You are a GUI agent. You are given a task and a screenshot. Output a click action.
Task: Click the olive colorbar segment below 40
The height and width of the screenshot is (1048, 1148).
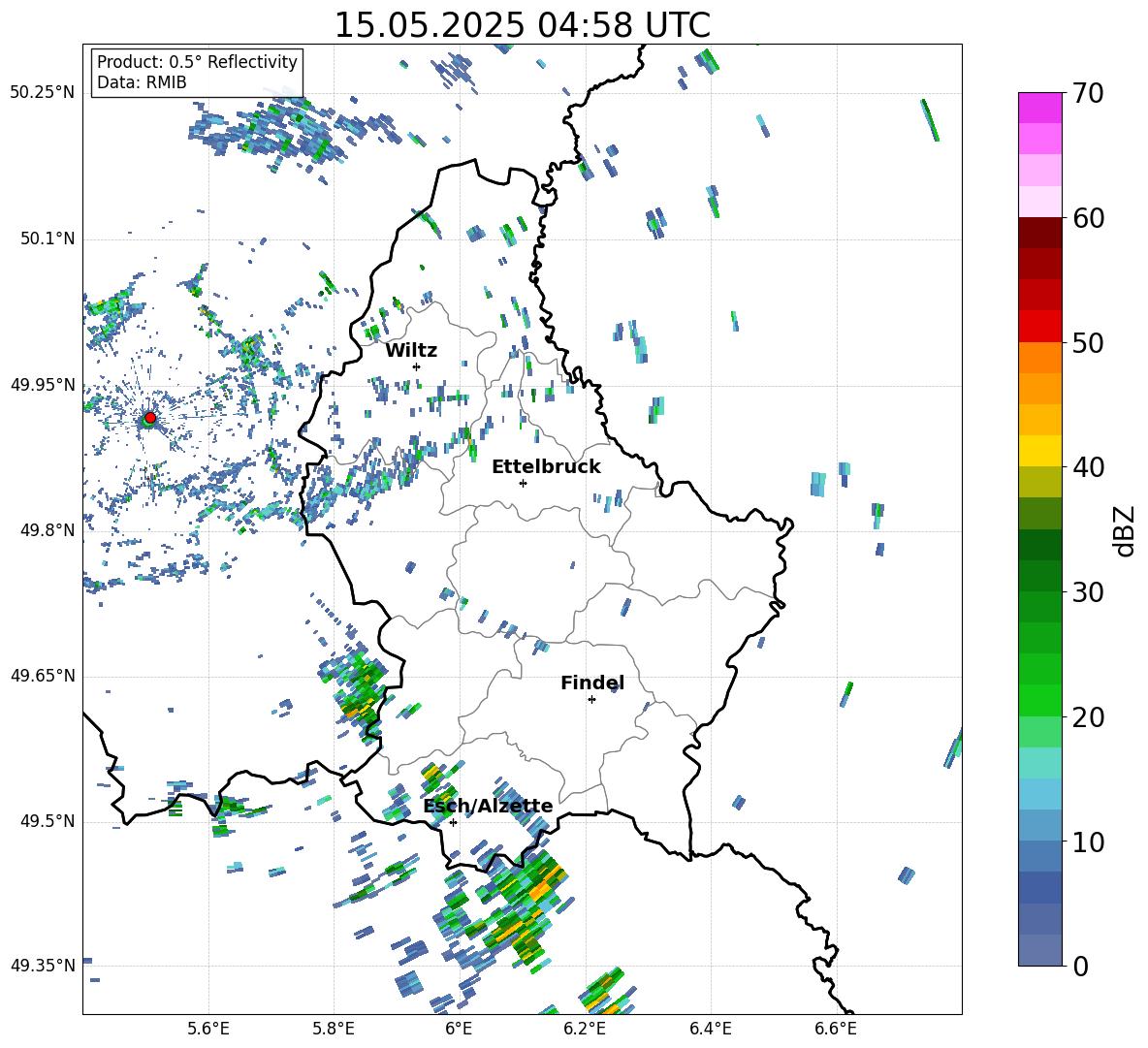1040,482
